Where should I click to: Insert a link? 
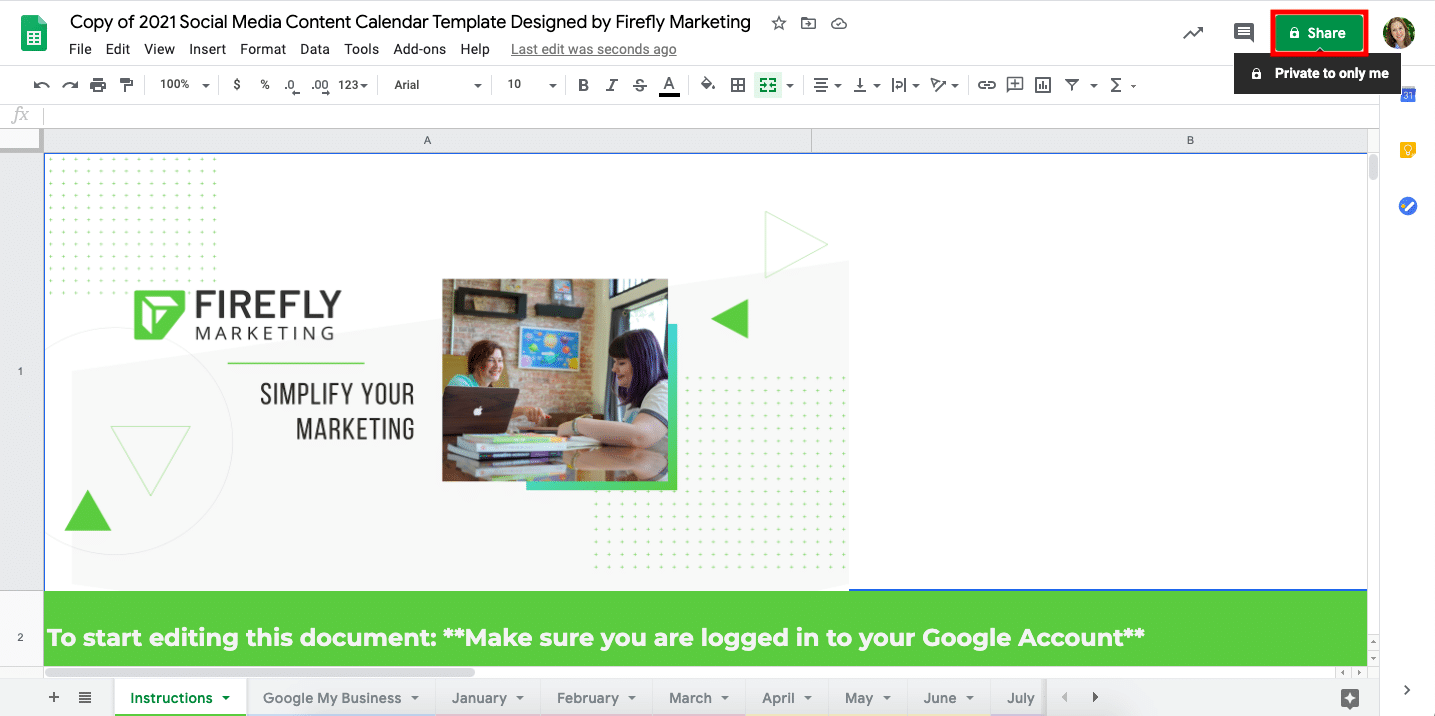[987, 85]
